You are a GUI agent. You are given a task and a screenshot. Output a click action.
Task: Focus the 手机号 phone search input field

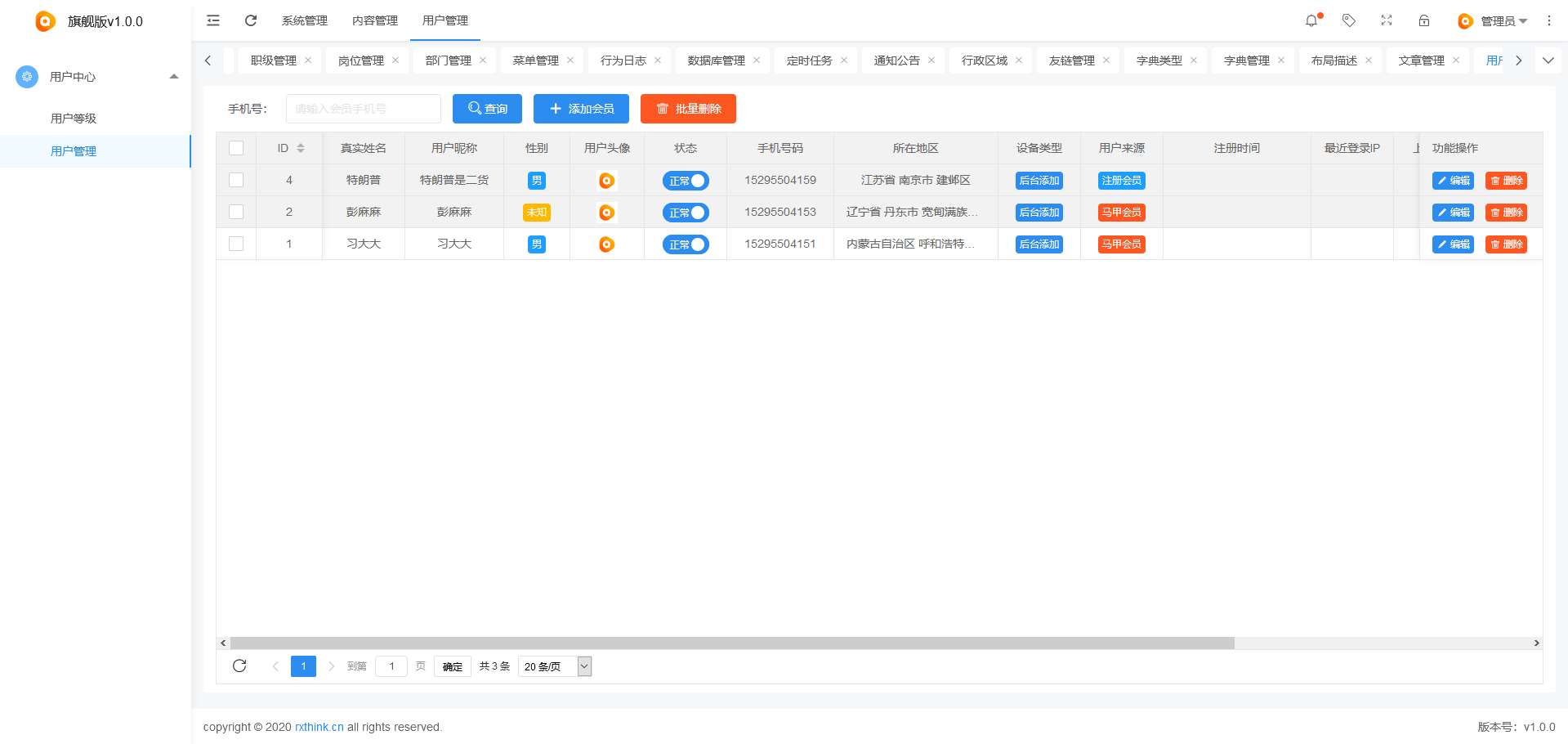tap(364, 109)
